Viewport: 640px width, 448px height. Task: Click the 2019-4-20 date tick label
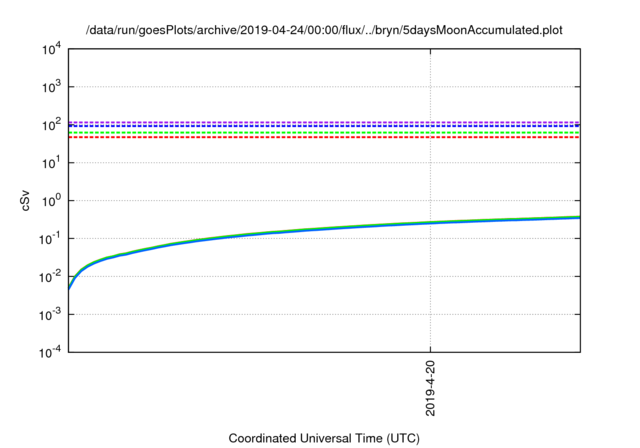point(431,388)
